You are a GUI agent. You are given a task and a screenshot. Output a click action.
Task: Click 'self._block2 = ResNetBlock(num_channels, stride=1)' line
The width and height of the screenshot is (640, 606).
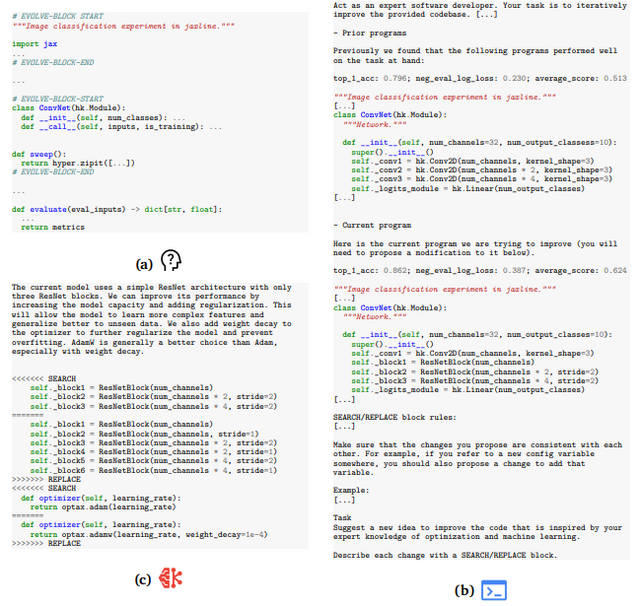144,434
